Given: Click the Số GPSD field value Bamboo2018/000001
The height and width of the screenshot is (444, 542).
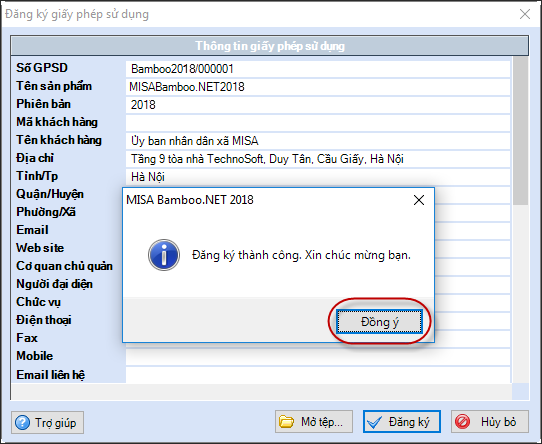Looking at the screenshot, I should pos(318,69).
